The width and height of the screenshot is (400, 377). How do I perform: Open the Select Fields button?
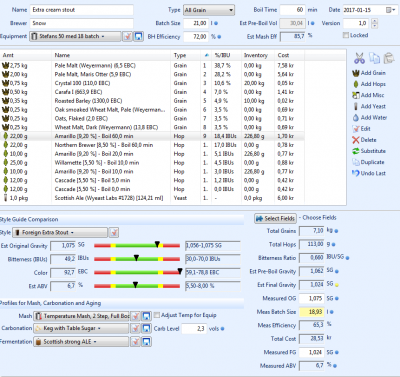coord(275,218)
